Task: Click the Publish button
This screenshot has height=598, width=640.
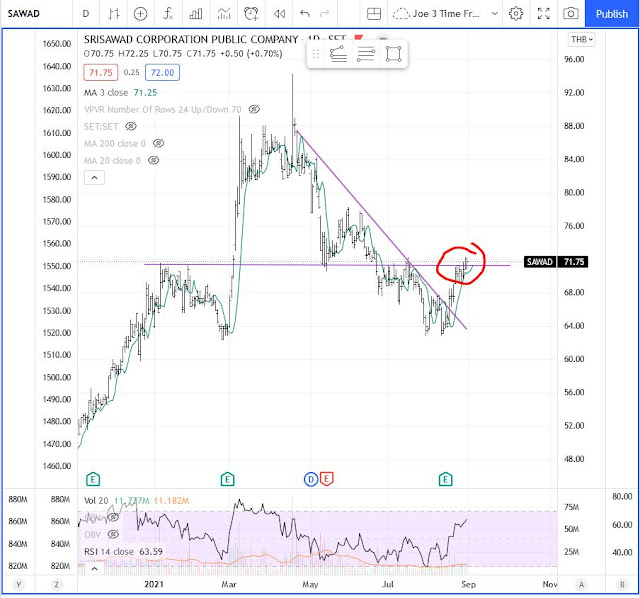Action: coord(611,13)
